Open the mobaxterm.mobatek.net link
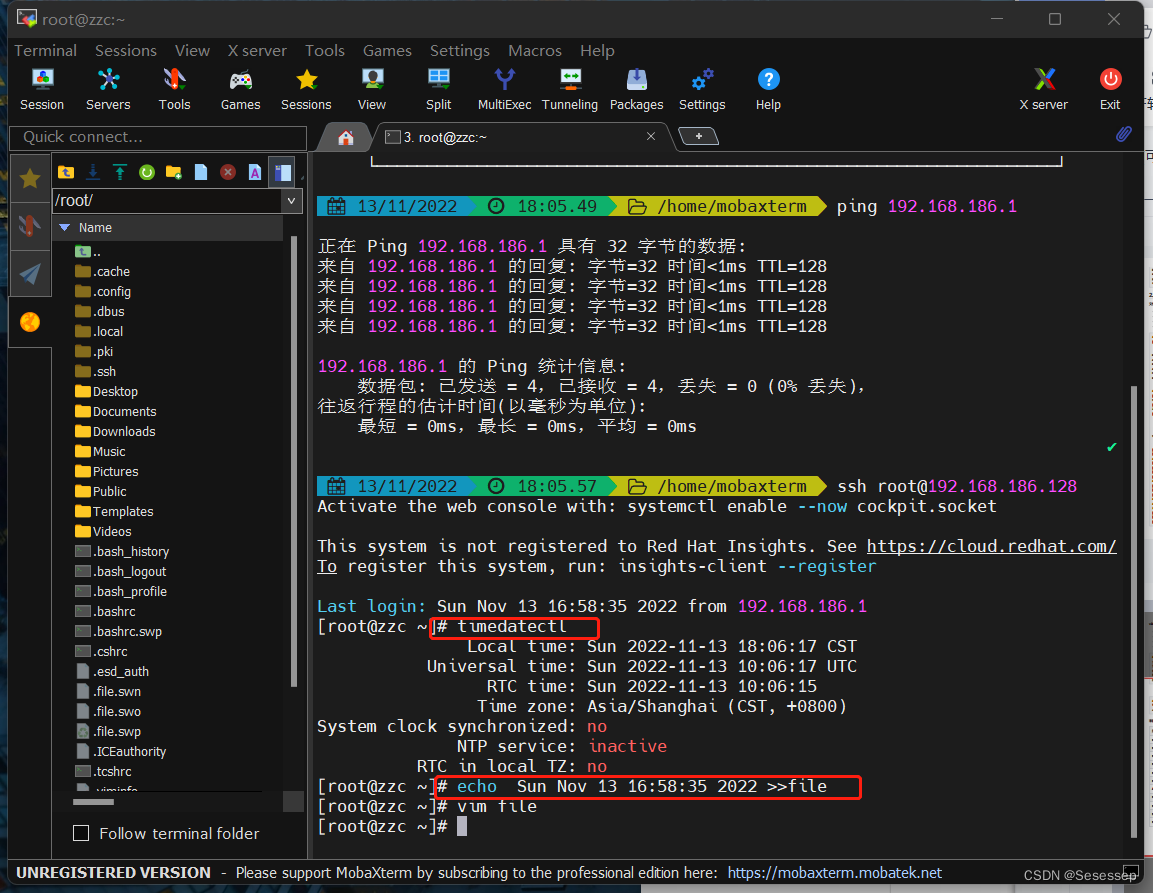Screen dimensions: 1153x893 click(x=835, y=873)
